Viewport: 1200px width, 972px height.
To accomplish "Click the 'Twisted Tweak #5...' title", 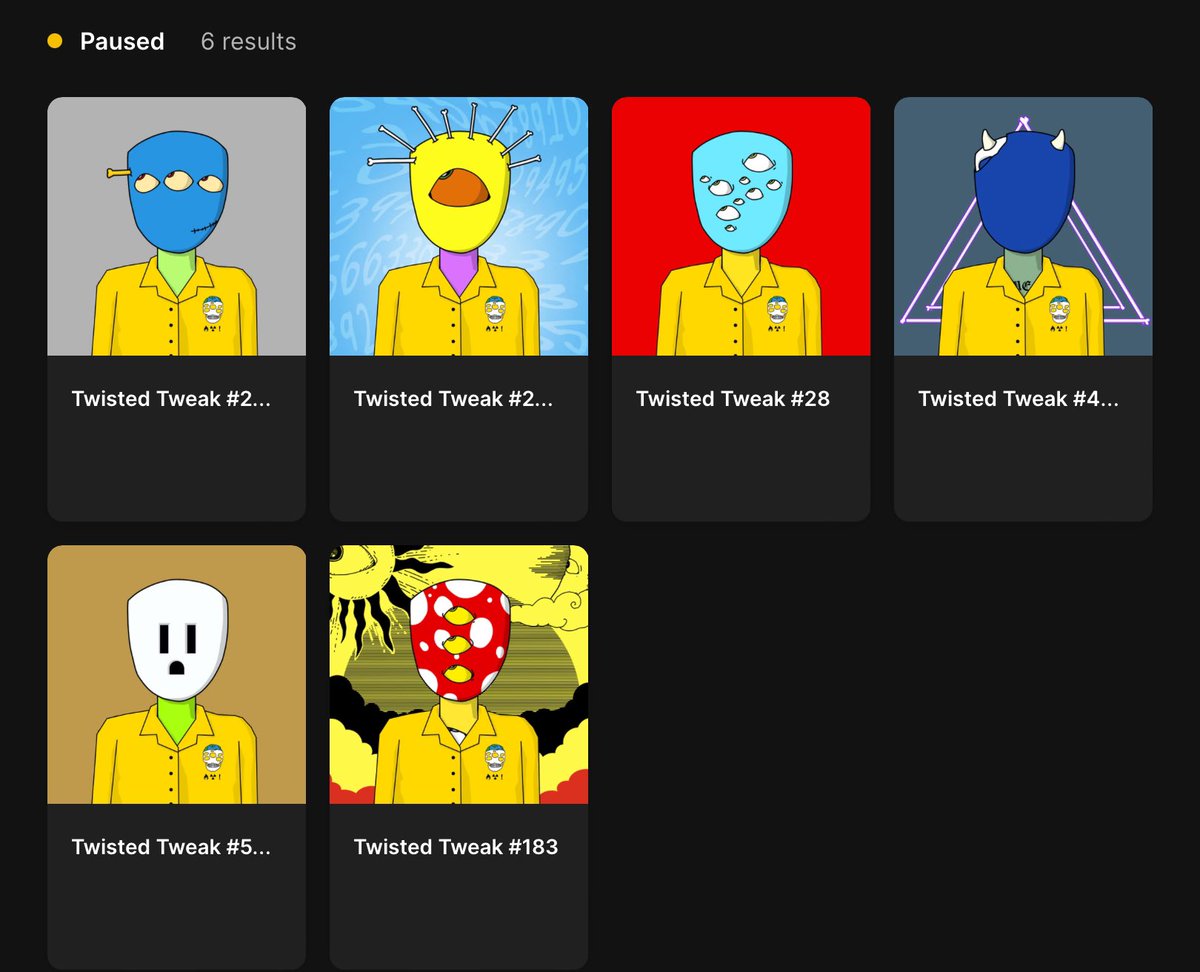I will [171, 847].
